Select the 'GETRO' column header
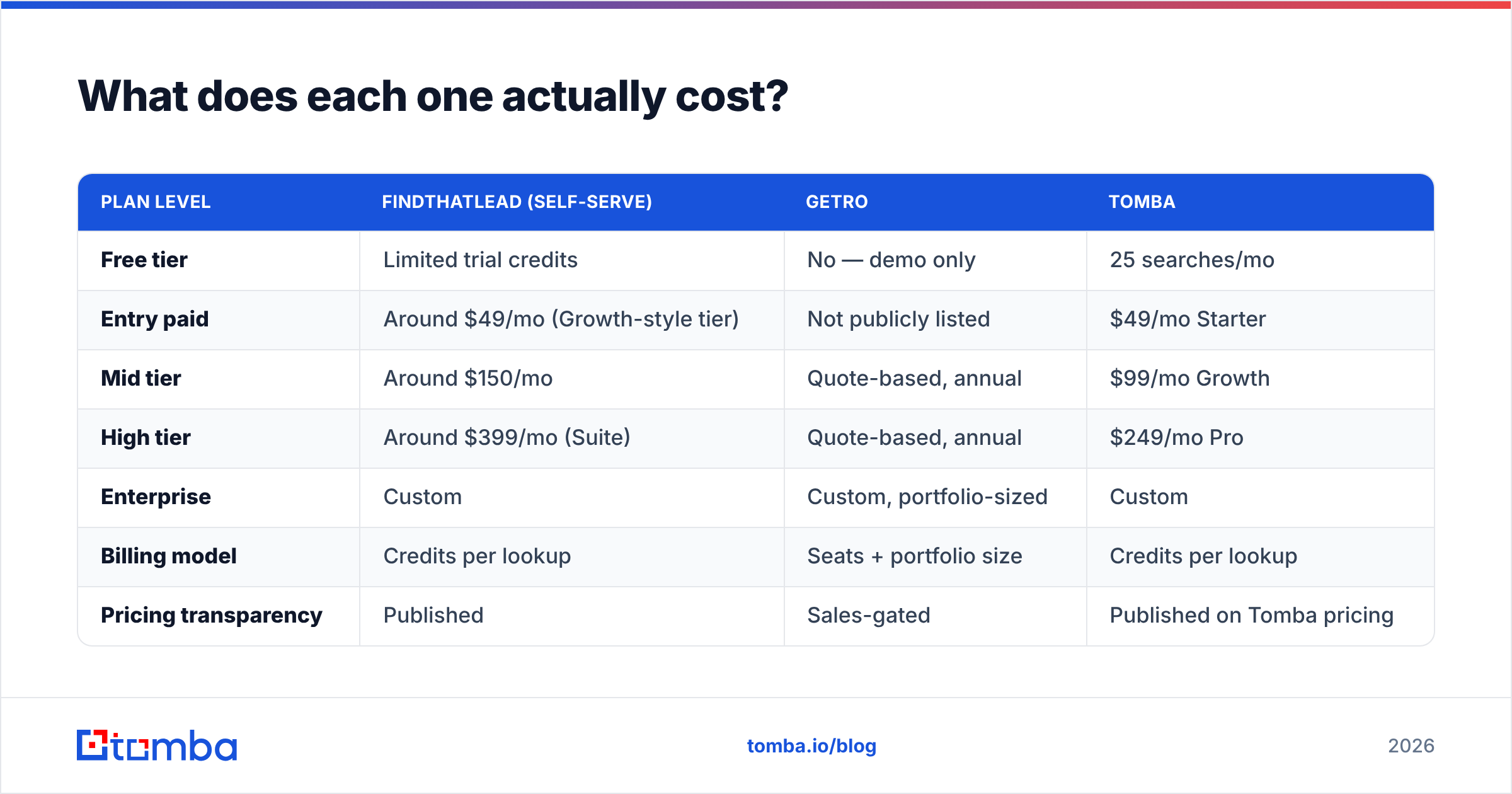 [837, 202]
